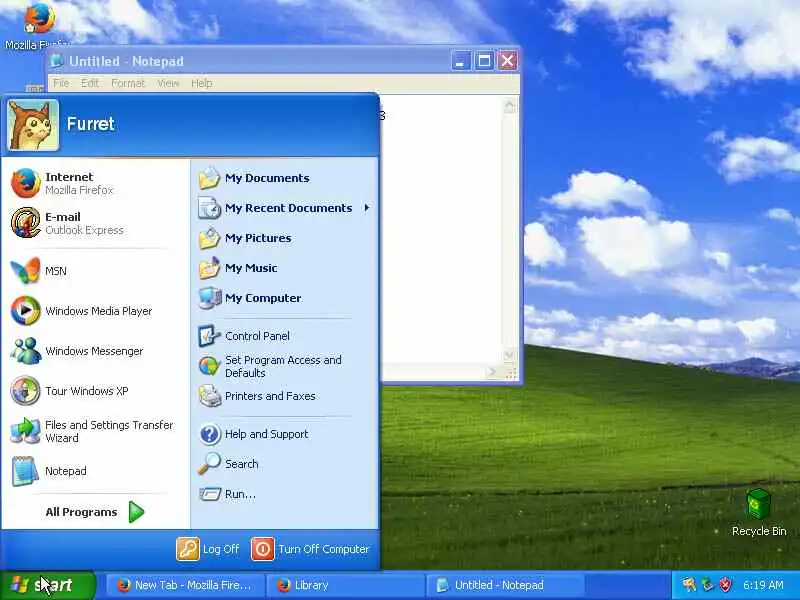Open Recycle Bin desktop icon
Image resolution: width=800 pixels, height=600 pixels.
click(758, 504)
